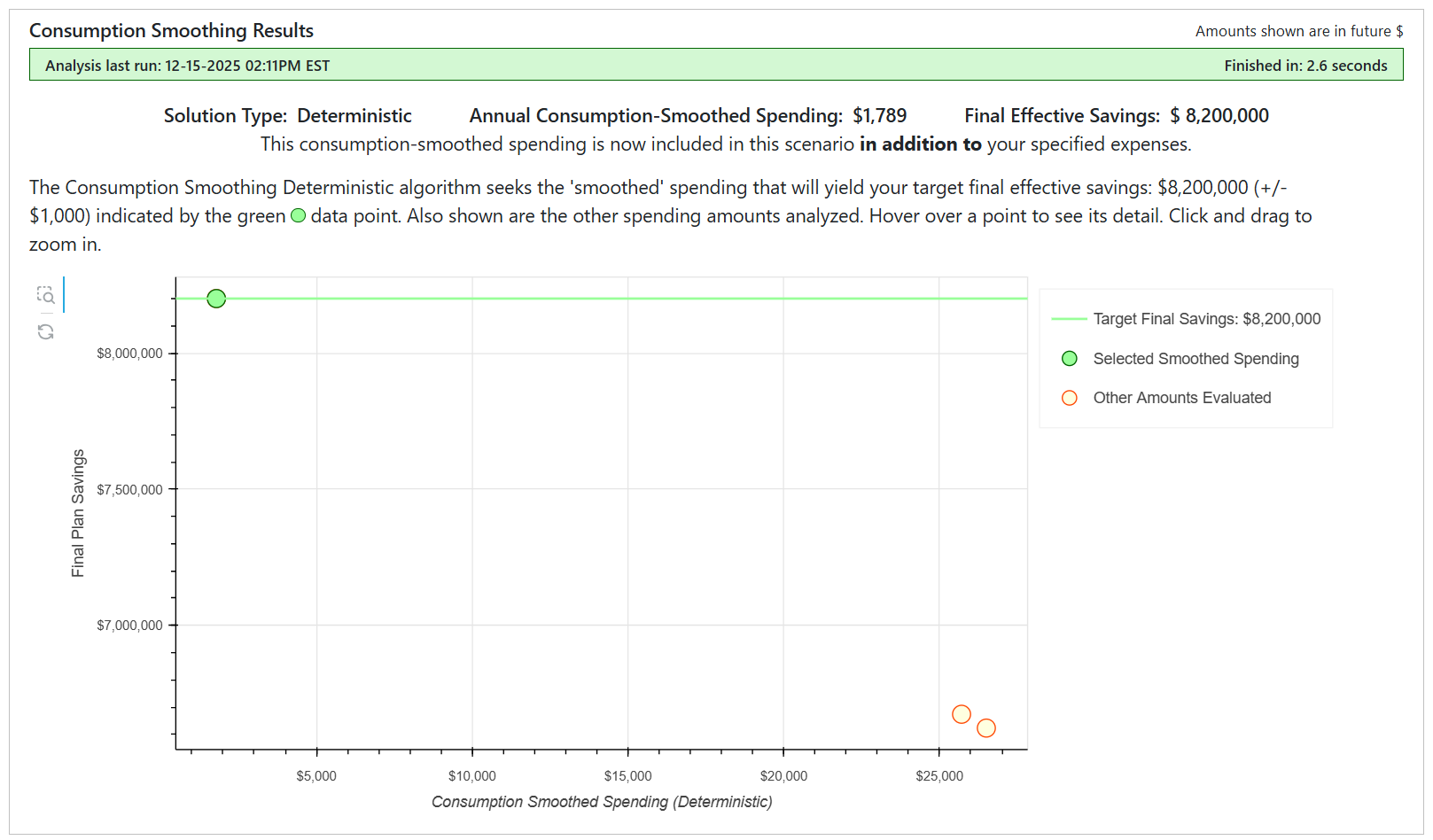Select the green Selected Smoothed Spending data point
Image resolution: width=1433 pixels, height=840 pixels.
216,299
